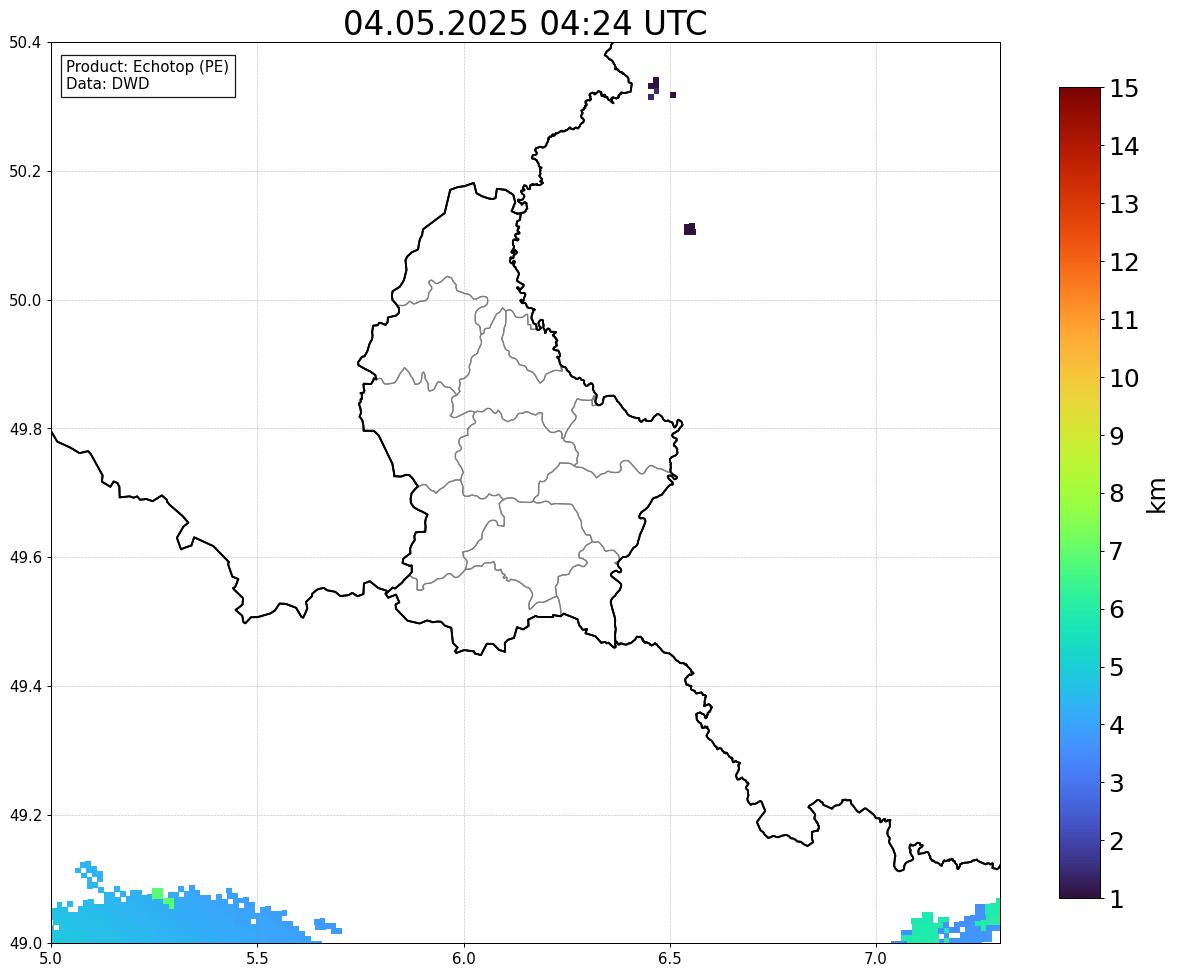
Task: Click colorbar tick label '12'
Action: (x=1124, y=262)
